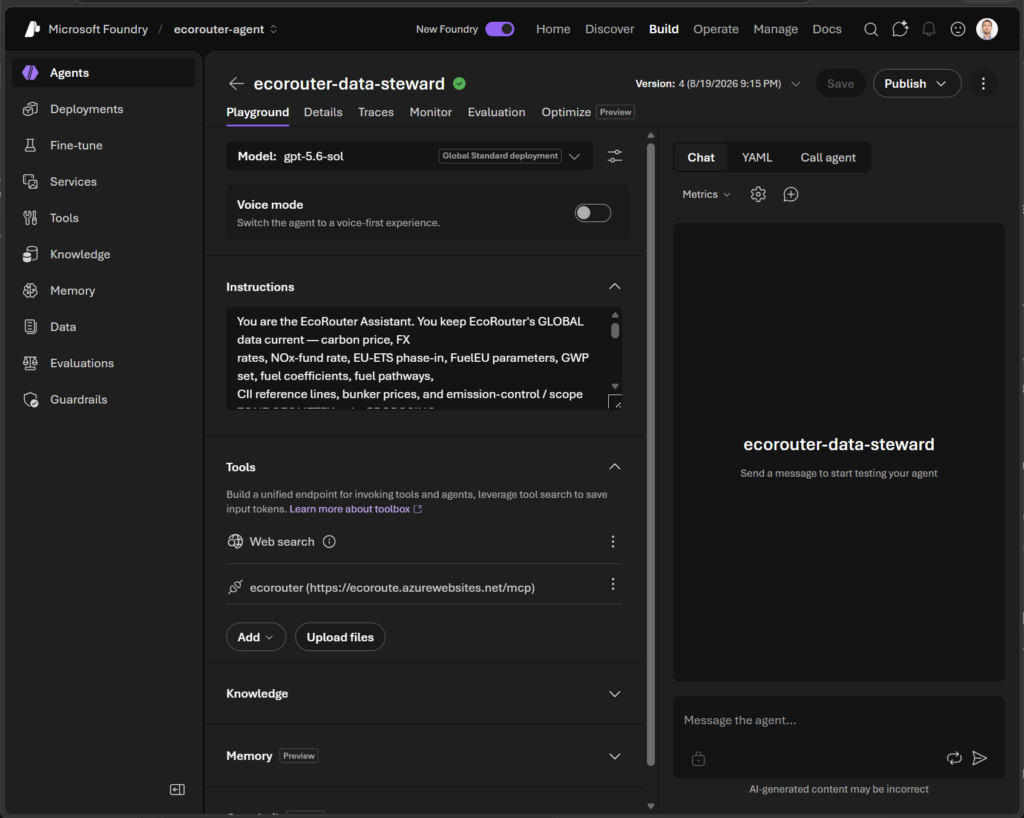The height and width of the screenshot is (818, 1024).
Task: Click the Data sidebar icon
Action: pyautogui.click(x=30, y=326)
